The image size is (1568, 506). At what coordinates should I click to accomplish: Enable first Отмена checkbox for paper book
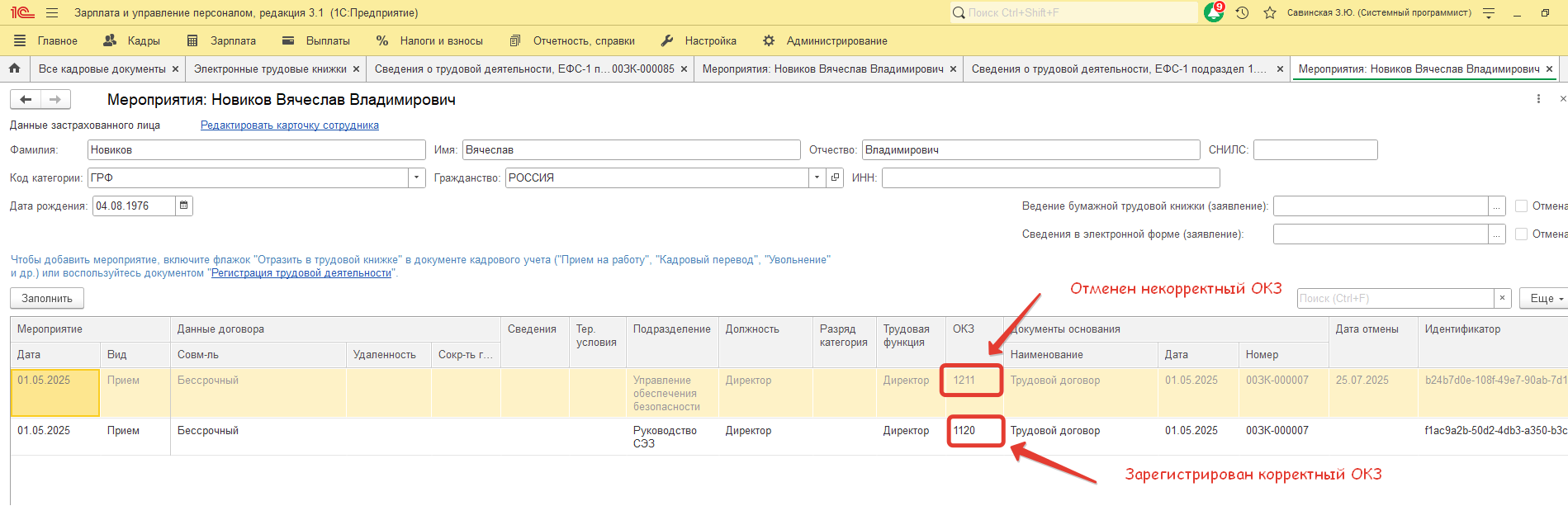coord(1521,206)
